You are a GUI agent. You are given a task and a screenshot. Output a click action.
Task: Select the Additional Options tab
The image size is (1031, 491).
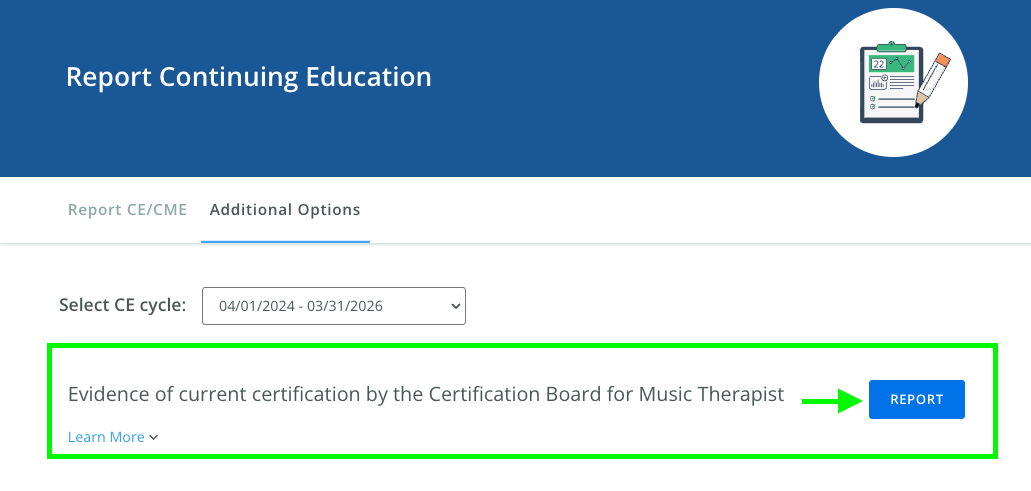pyautogui.click(x=285, y=210)
